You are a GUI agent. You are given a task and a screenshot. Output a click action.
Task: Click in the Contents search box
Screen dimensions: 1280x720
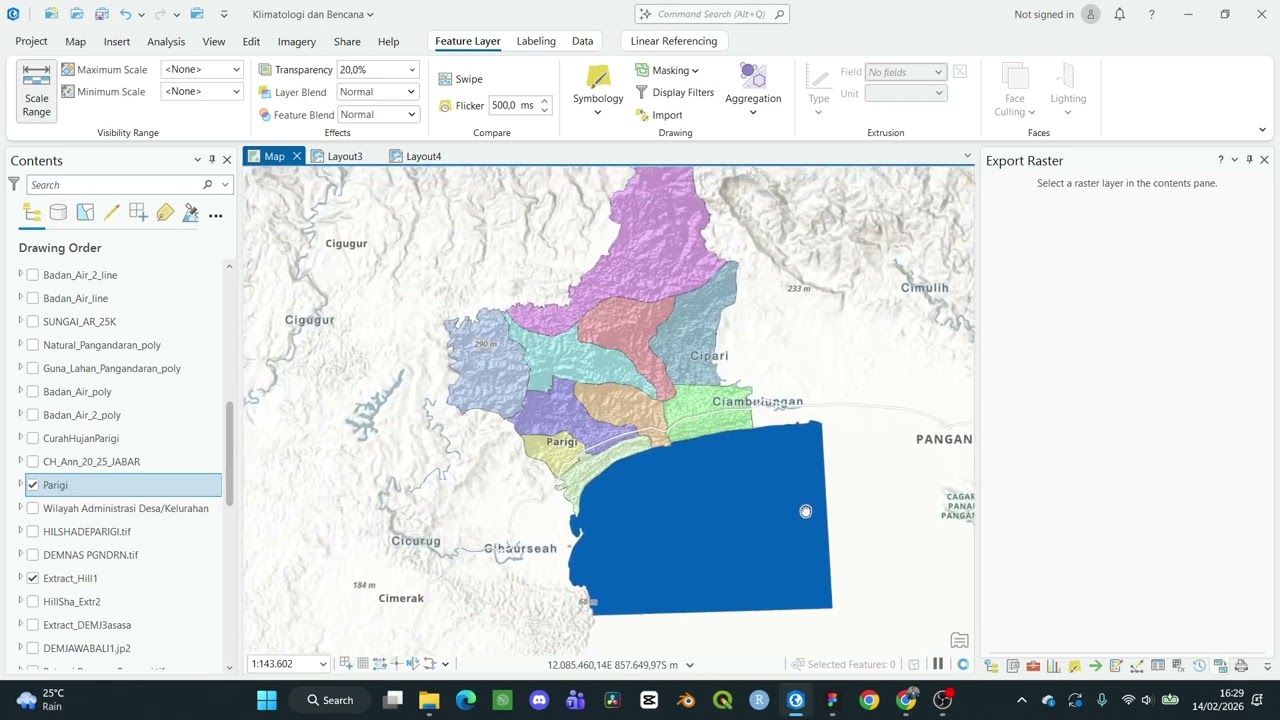[116, 185]
